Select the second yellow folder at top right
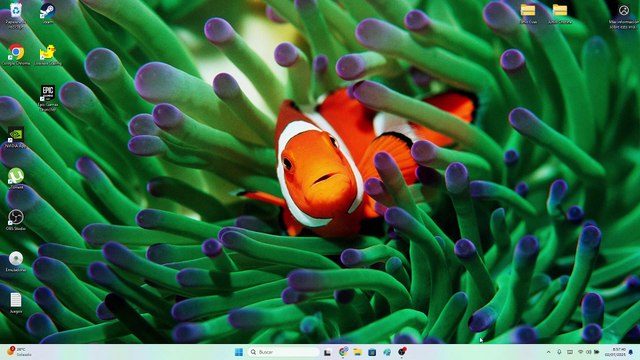 560,13
